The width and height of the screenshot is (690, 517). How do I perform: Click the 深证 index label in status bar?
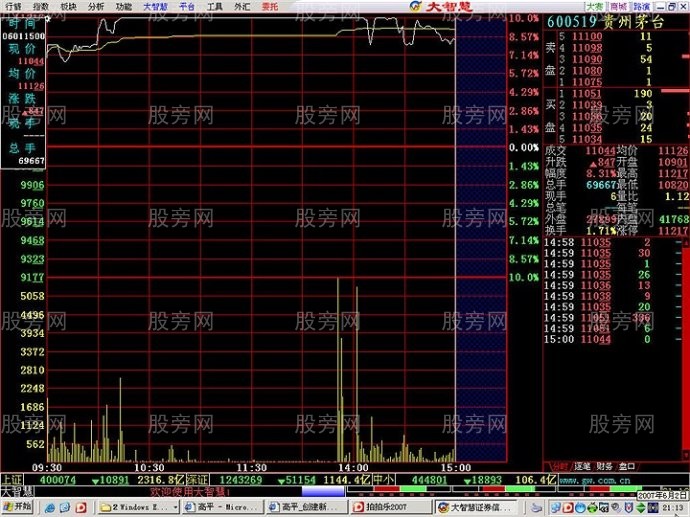pos(197,480)
